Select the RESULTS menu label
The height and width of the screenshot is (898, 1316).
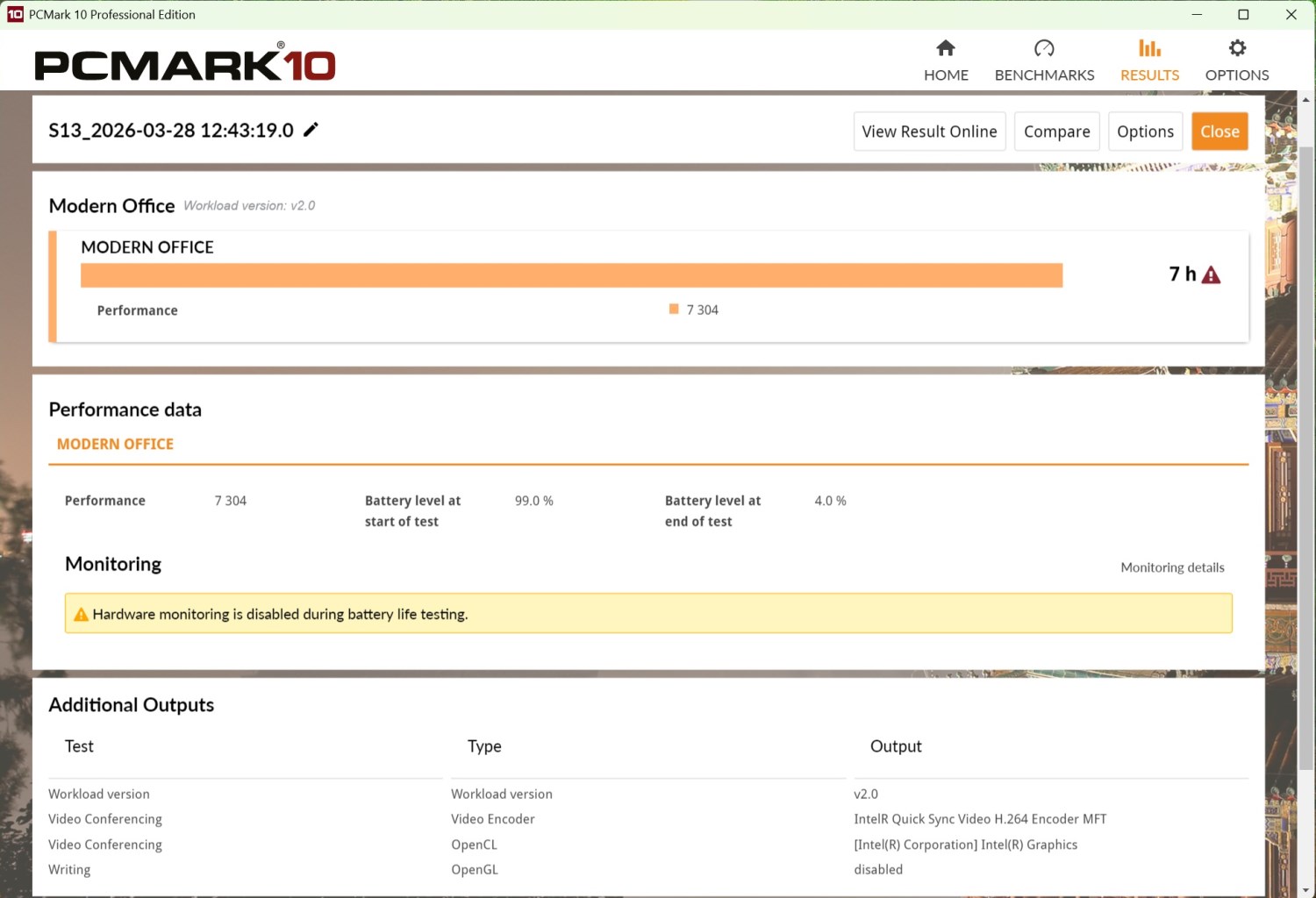click(1149, 75)
